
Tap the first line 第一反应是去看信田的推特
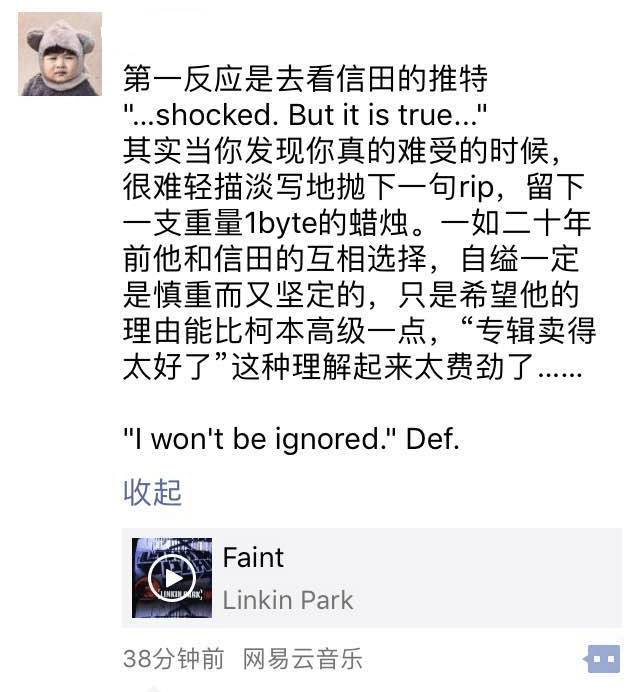[305, 79]
